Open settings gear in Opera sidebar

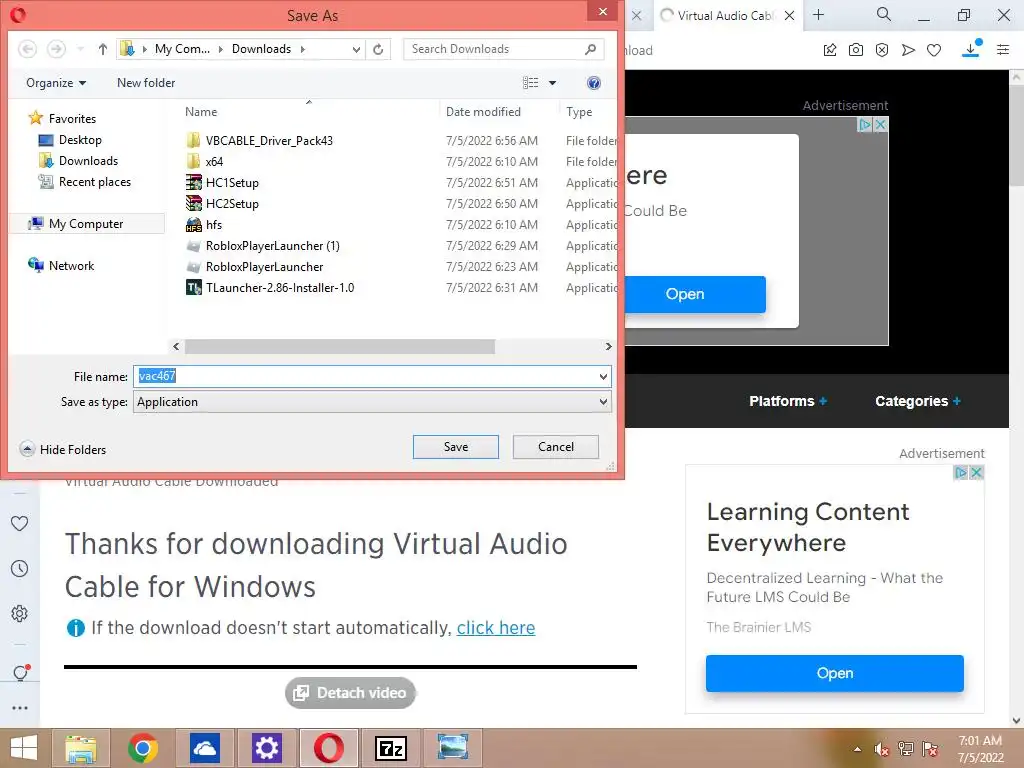20,614
